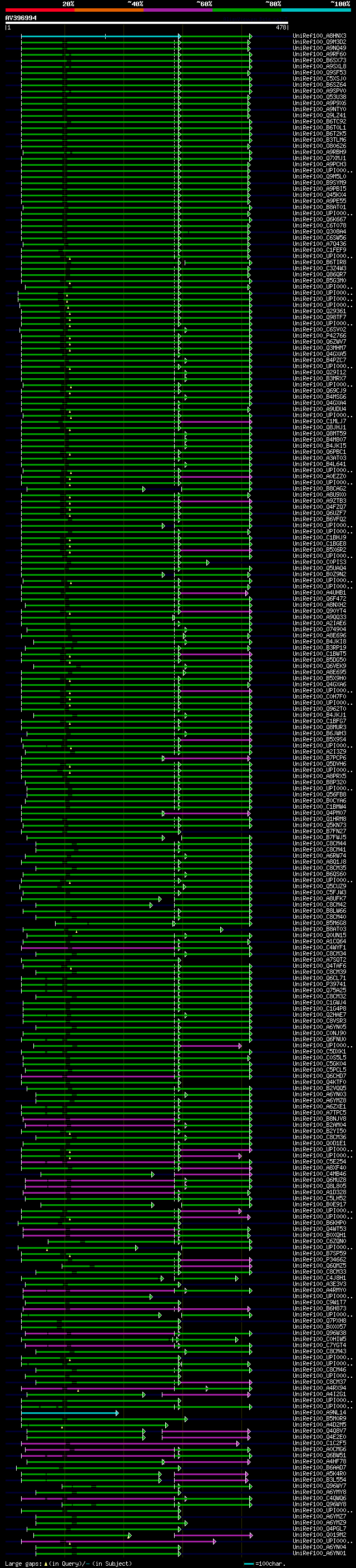This screenshot has width=356, height=1568.
Task: Click hit name UniRef100_C1MLJ7
Action: [x=319, y=421]
